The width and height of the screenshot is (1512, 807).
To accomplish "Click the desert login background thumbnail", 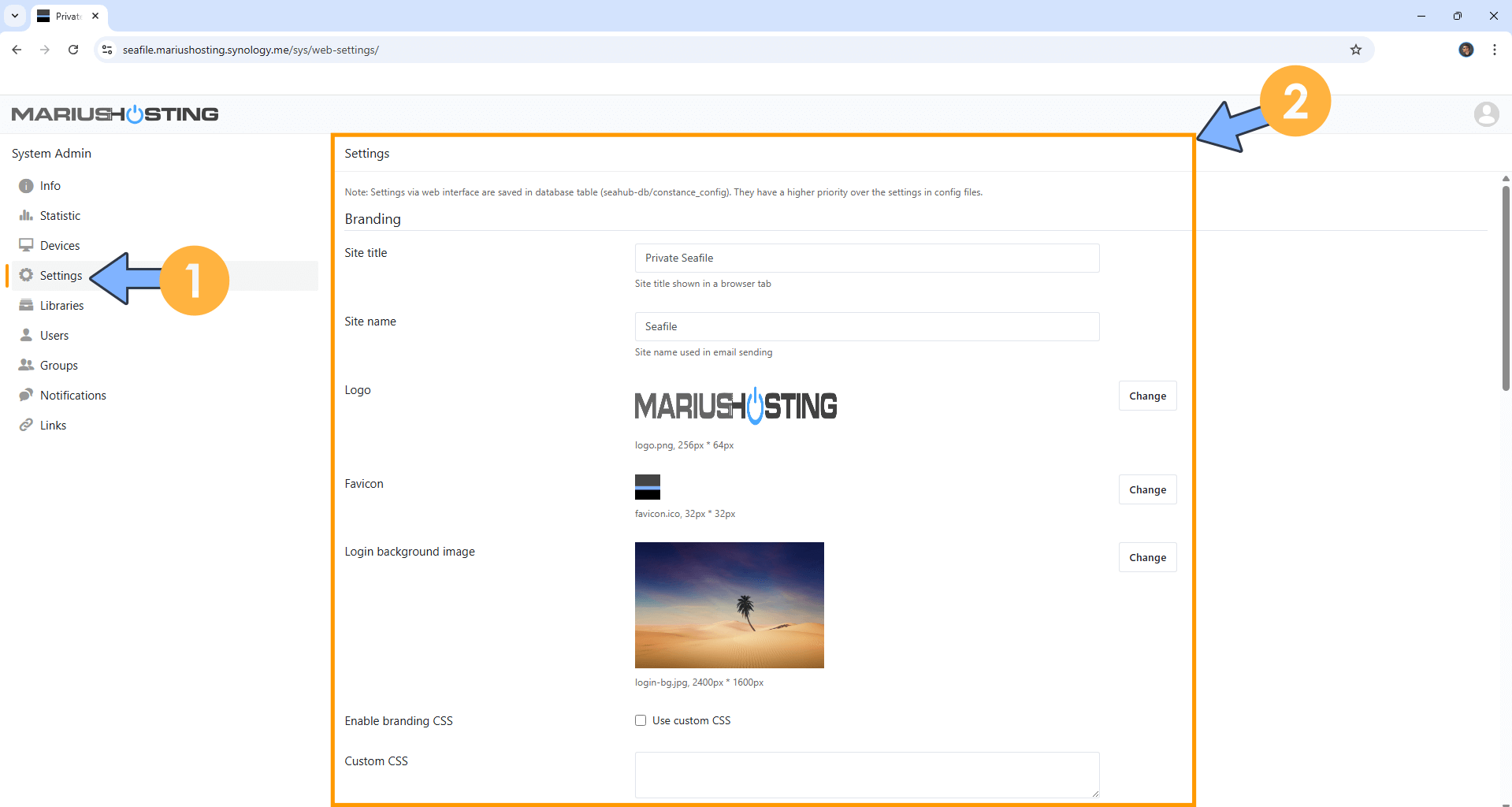I will (x=729, y=605).
